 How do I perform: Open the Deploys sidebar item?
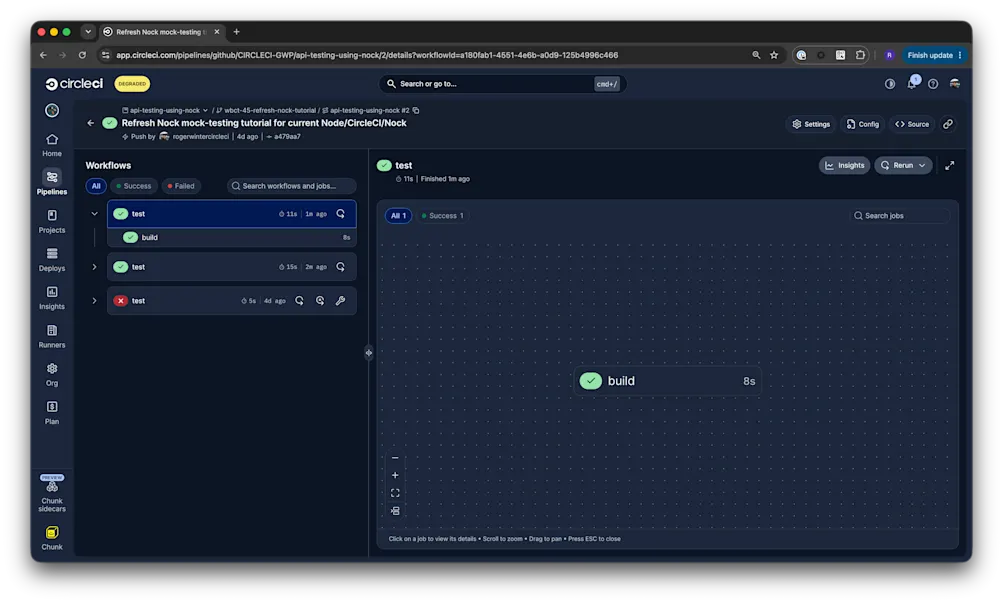coord(52,260)
